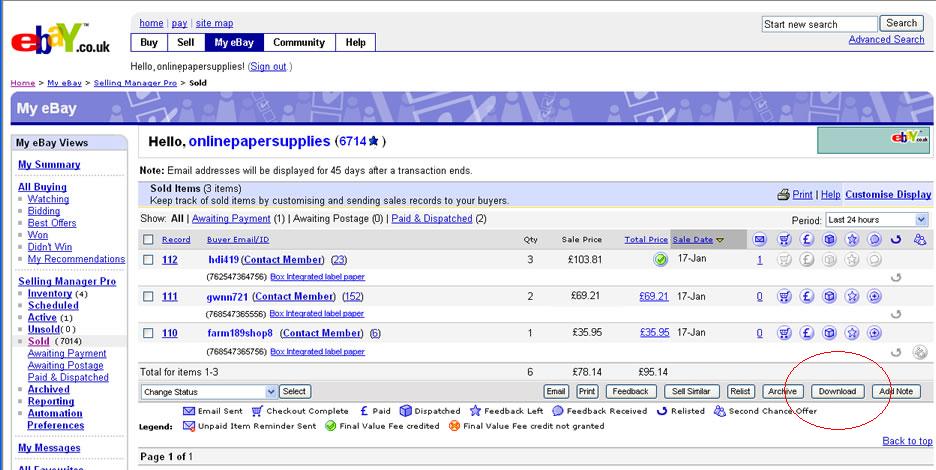Click the Select button next to Change Status
Image resolution: width=936 pixels, height=470 pixels.
coord(294,392)
